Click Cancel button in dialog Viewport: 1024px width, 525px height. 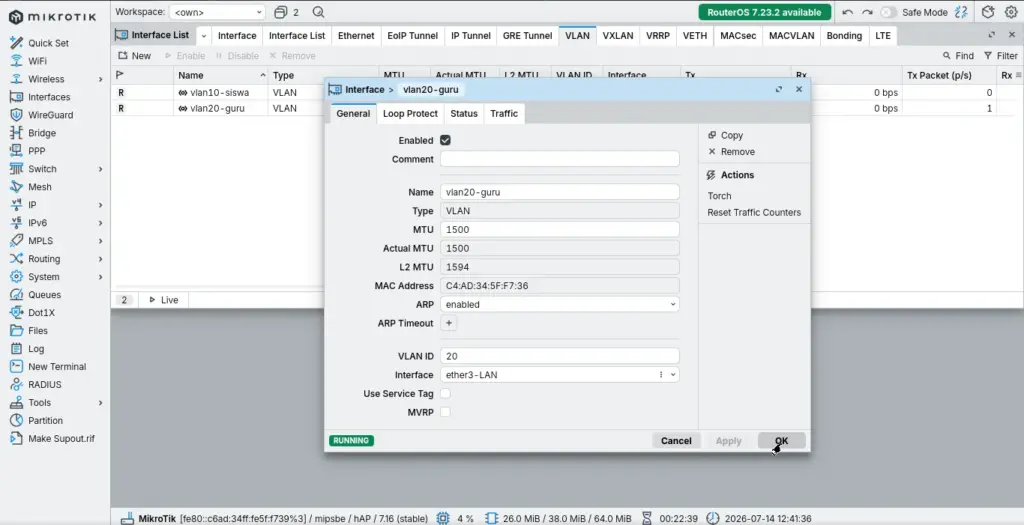(x=676, y=441)
